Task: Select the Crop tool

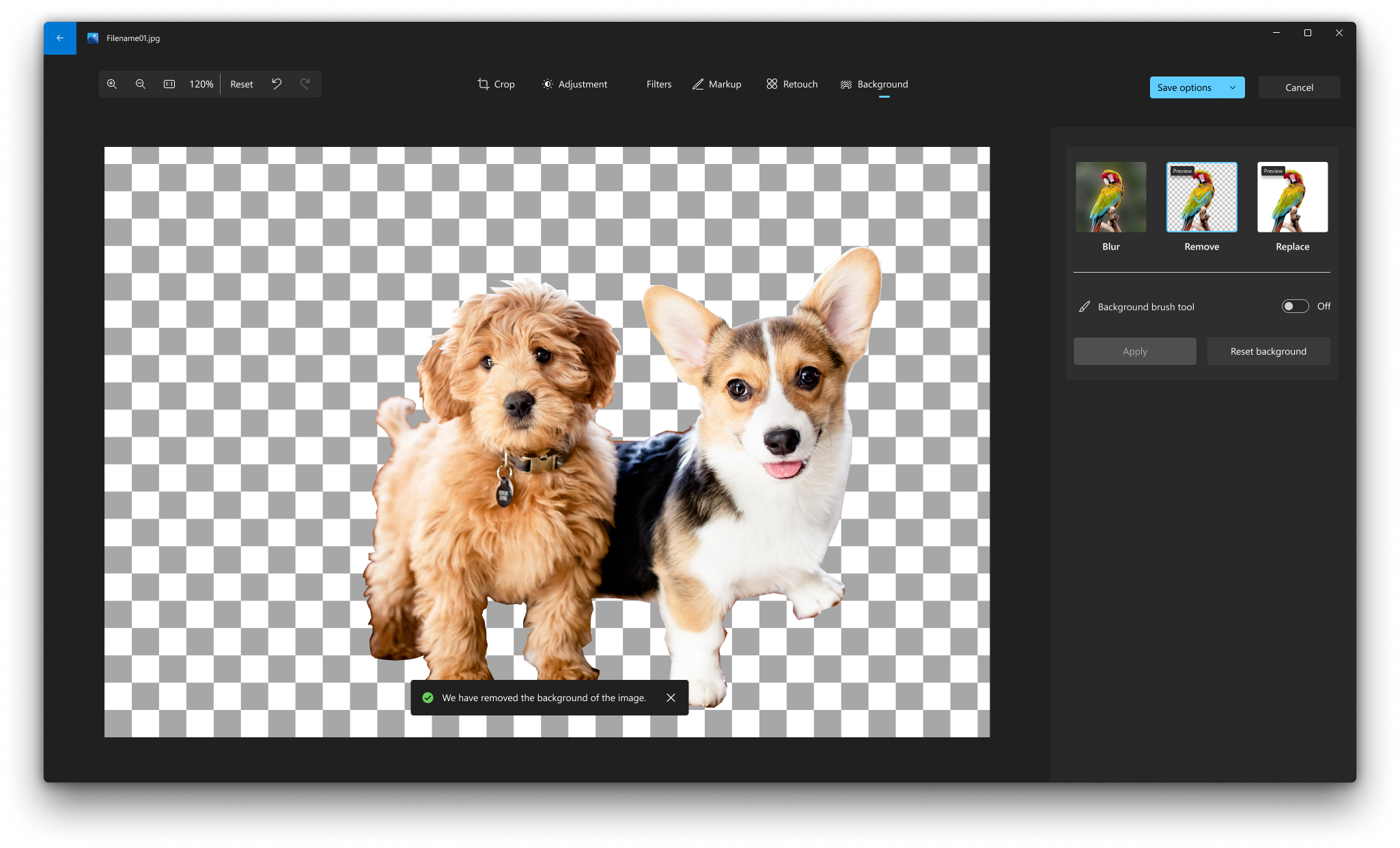Action: pyautogui.click(x=495, y=84)
